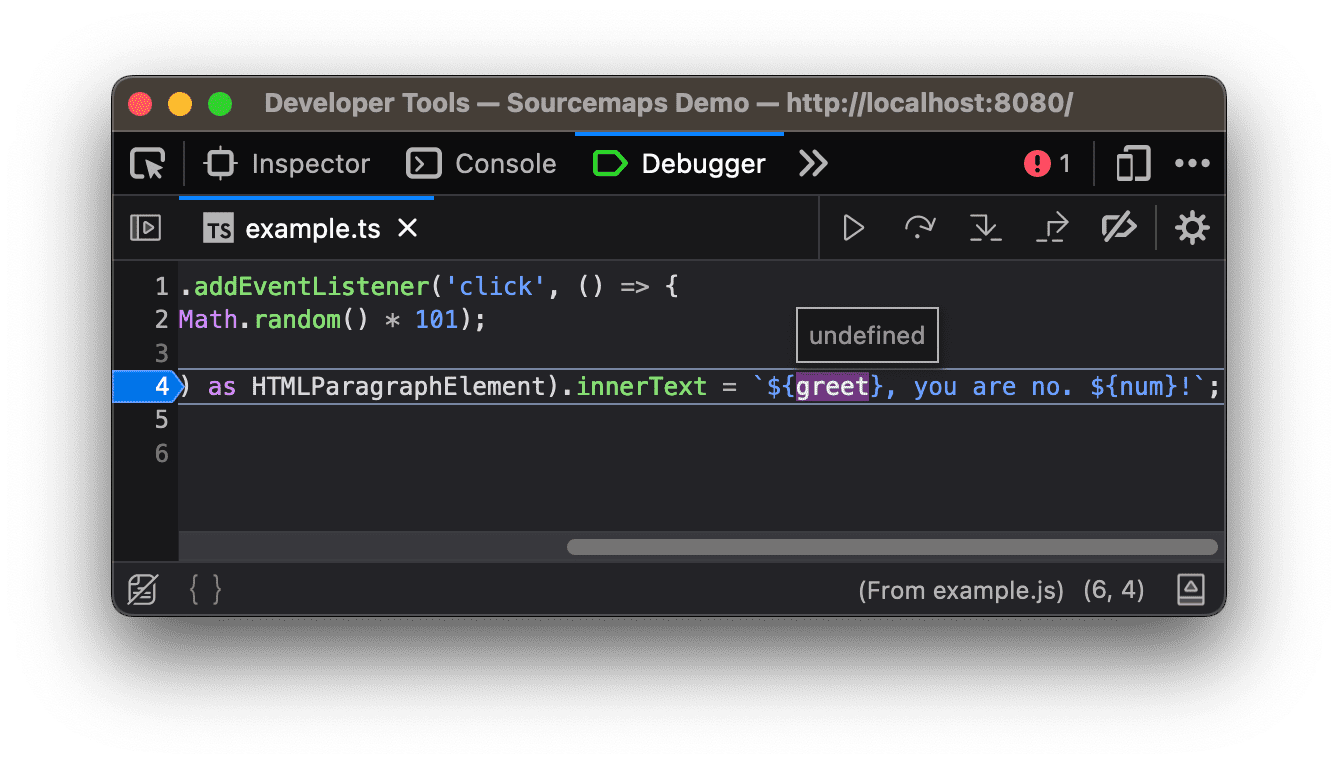Step out of the current function
This screenshot has height=764, width=1338.
(1052, 227)
